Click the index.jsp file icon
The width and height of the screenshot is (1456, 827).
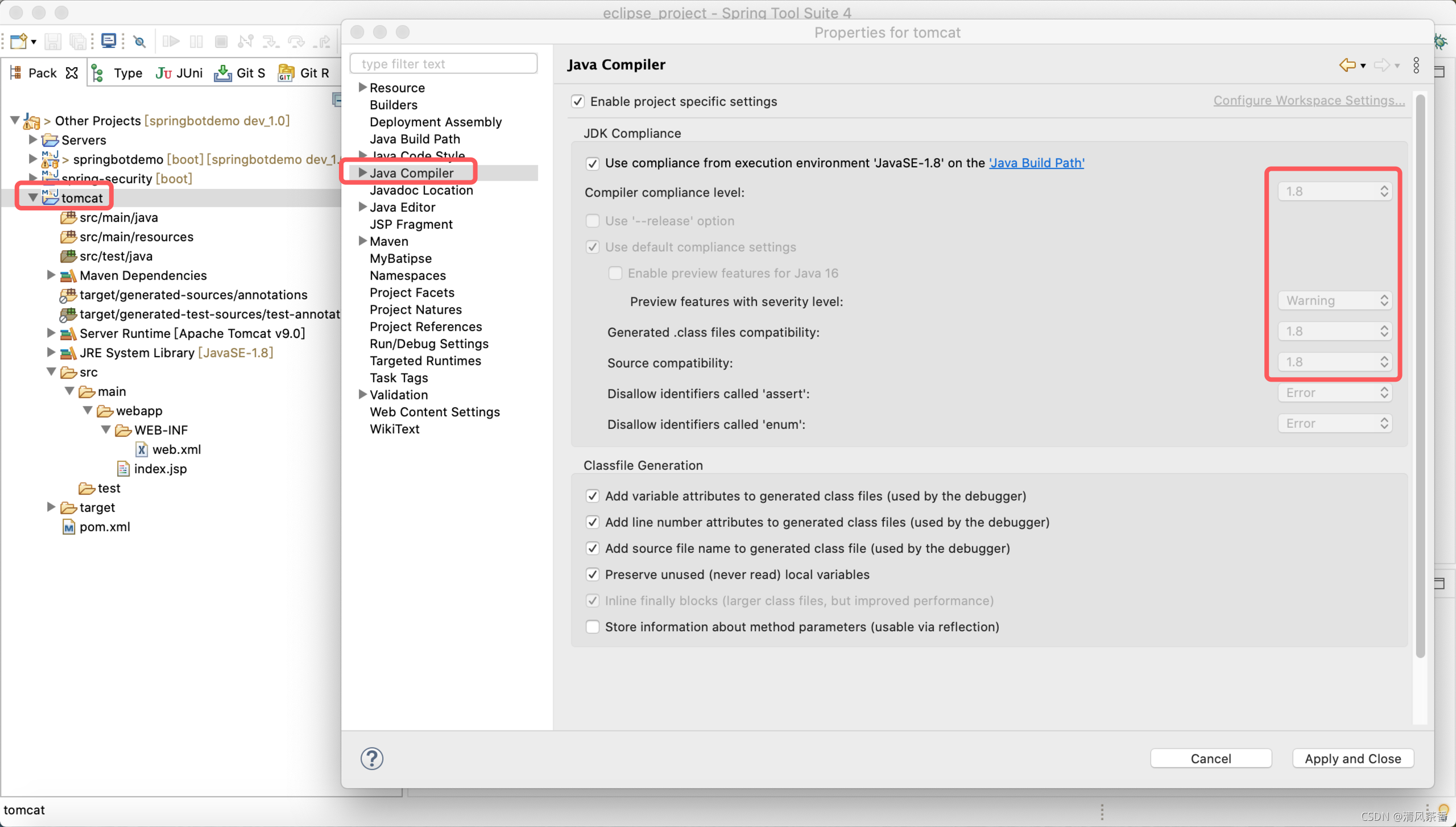point(123,469)
